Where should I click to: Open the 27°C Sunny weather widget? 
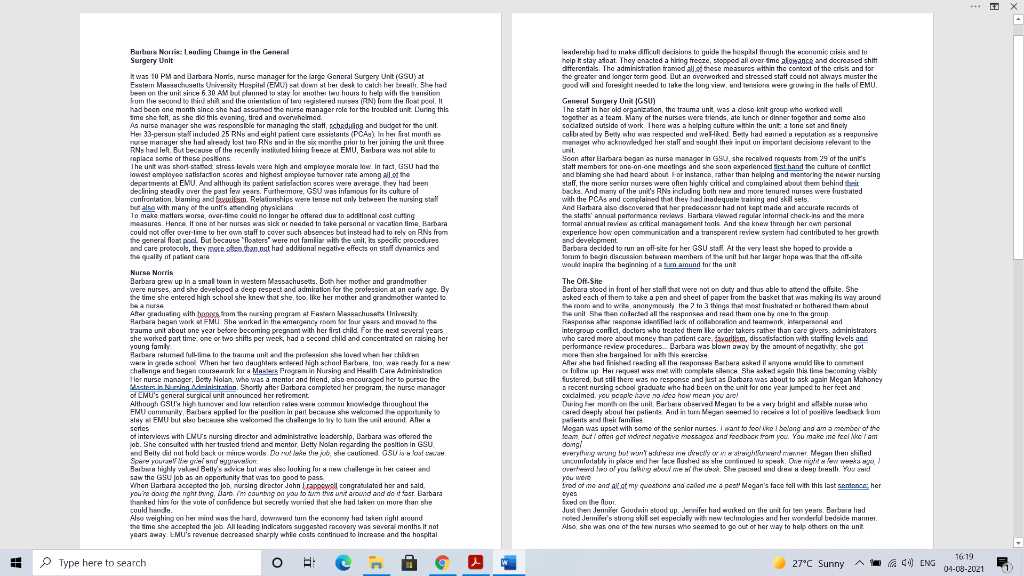point(808,563)
